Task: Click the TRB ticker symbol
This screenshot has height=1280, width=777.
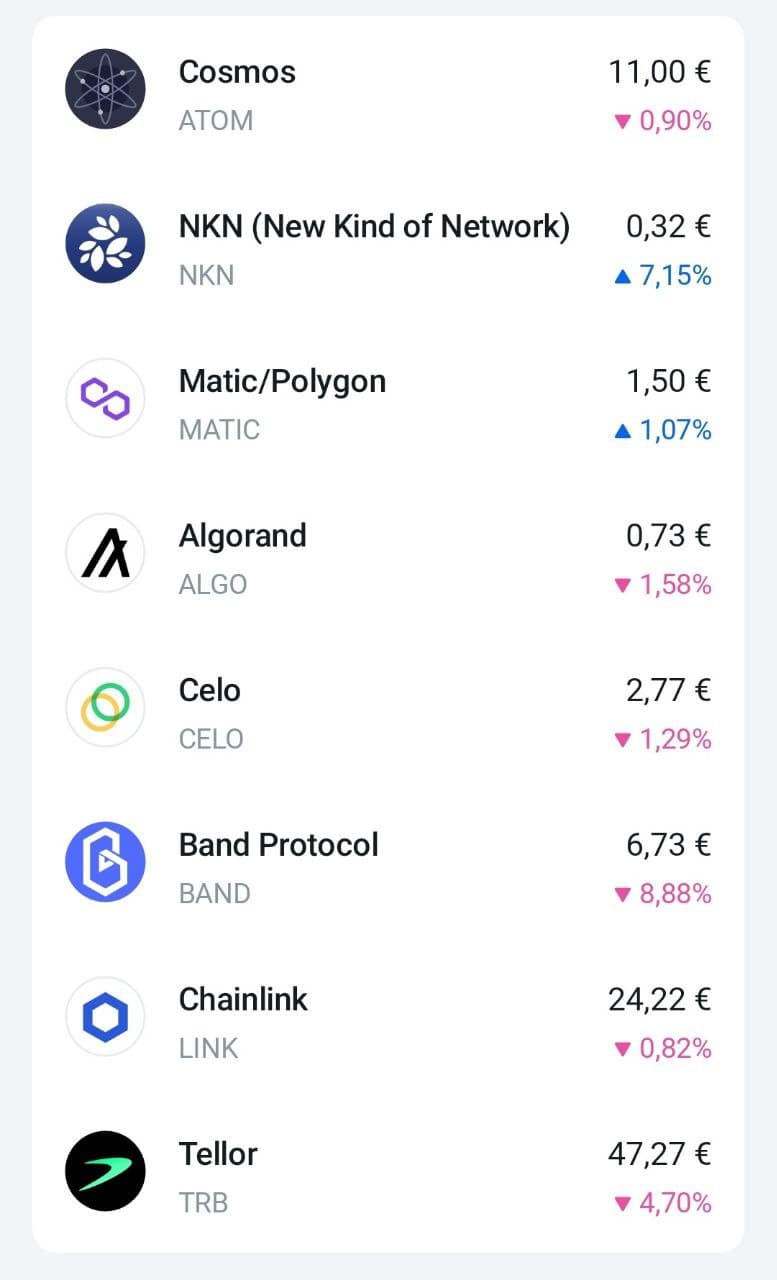Action: (203, 1202)
